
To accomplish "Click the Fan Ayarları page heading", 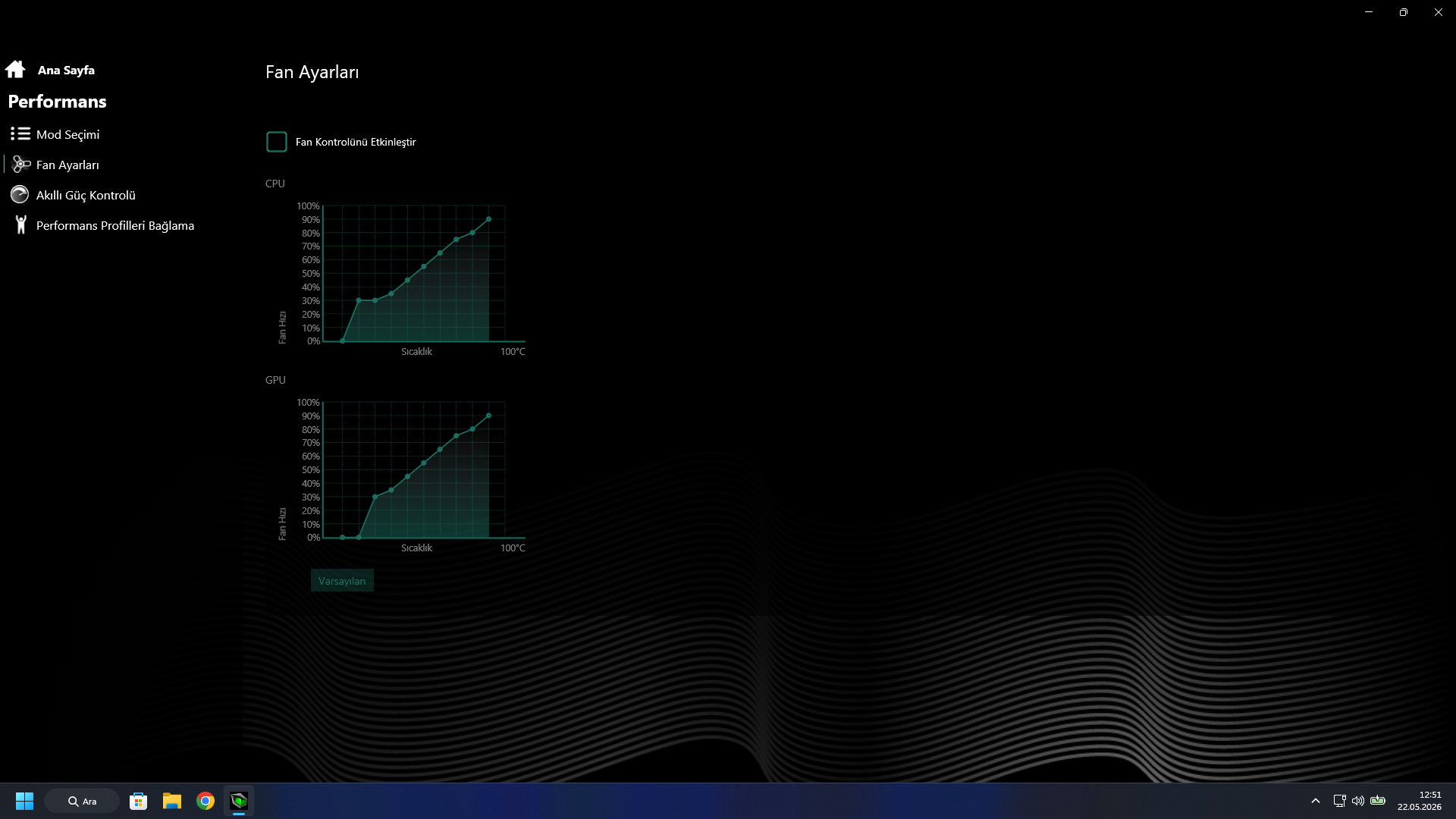I will point(312,72).
